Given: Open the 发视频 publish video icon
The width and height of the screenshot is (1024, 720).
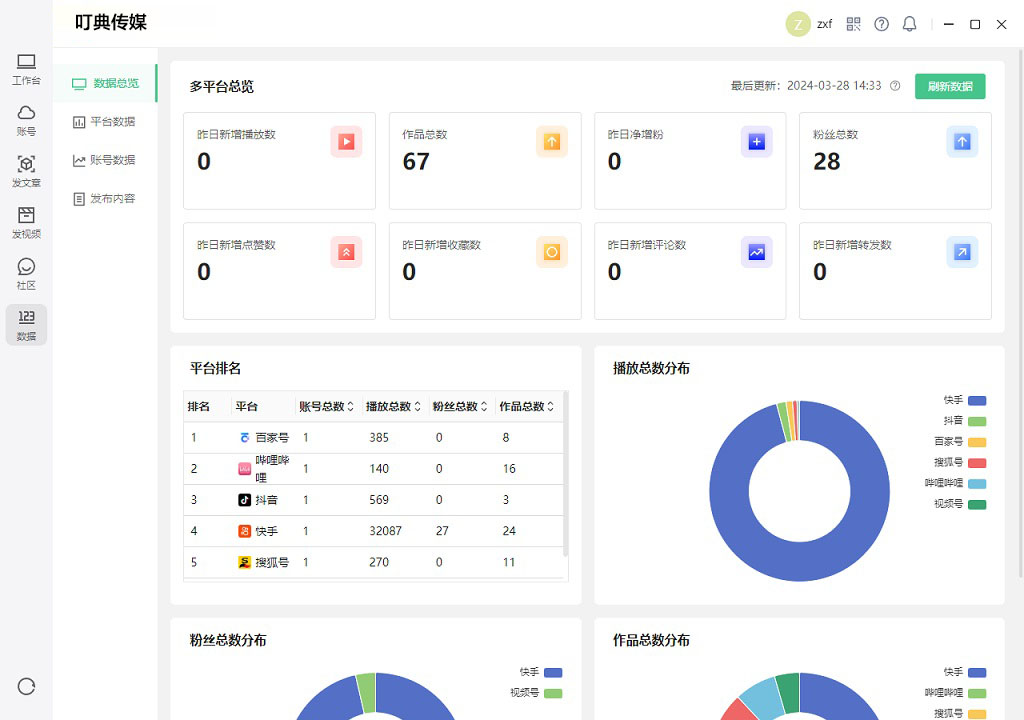Looking at the screenshot, I should (26, 223).
